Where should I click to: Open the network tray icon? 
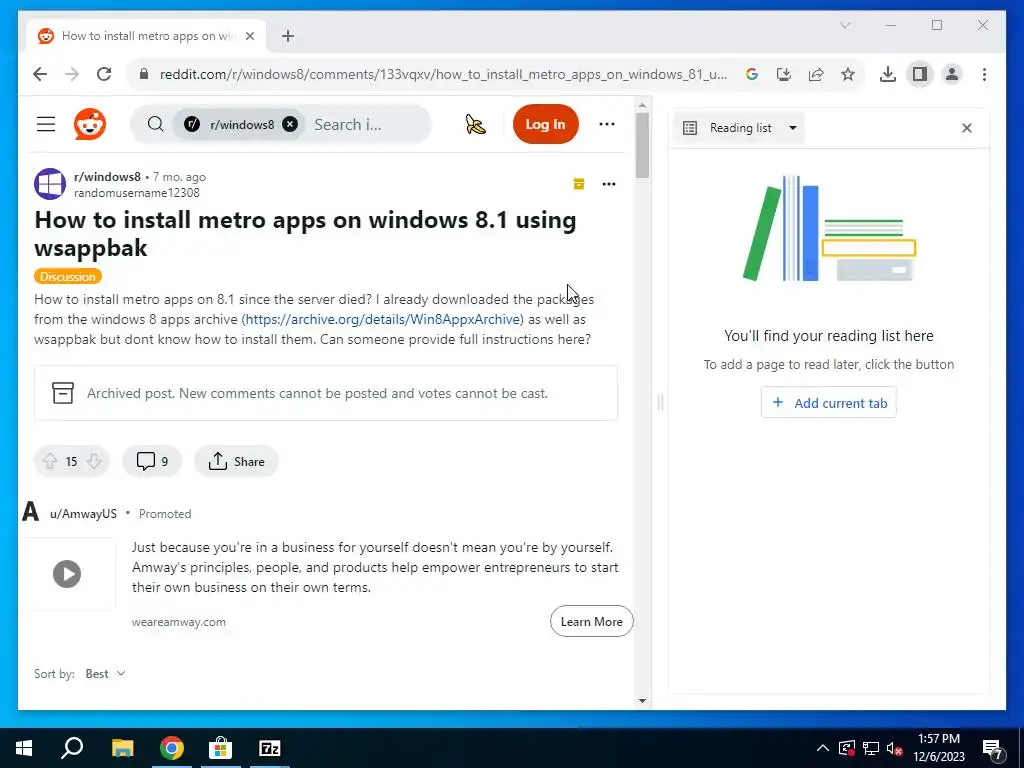[870, 748]
